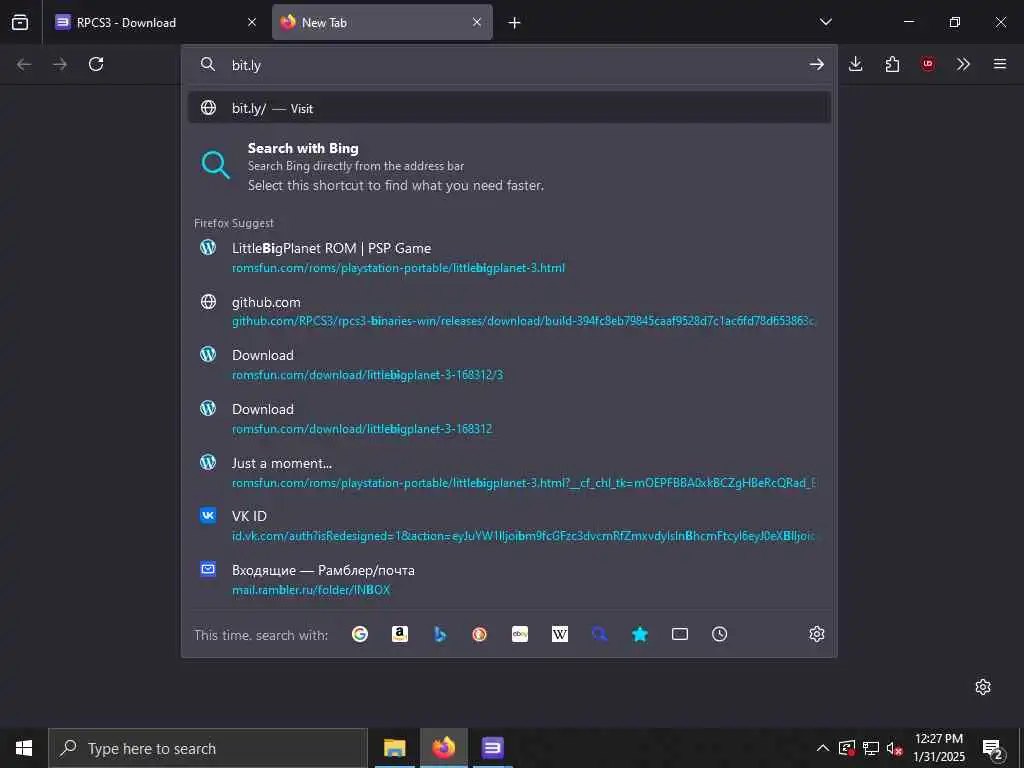
Task: Open LittleBigPlanet ROM | PSP Game suggestion
Action: [509, 257]
